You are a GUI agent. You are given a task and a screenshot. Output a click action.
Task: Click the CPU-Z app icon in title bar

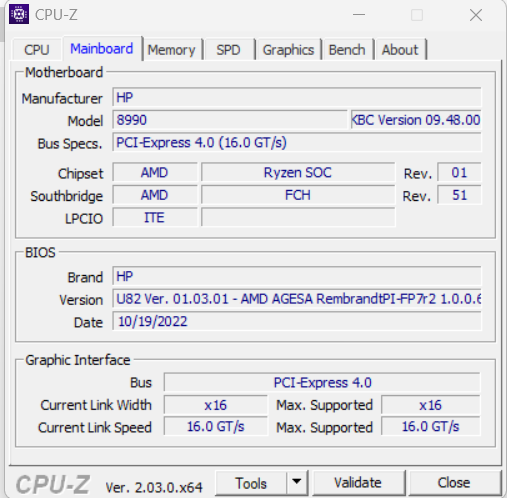19,14
